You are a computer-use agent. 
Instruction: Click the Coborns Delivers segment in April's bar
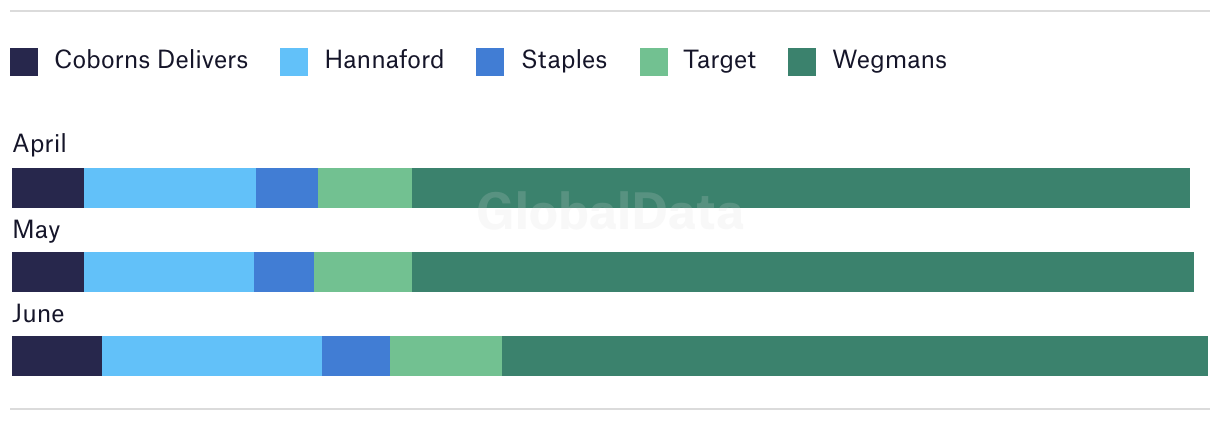48,188
